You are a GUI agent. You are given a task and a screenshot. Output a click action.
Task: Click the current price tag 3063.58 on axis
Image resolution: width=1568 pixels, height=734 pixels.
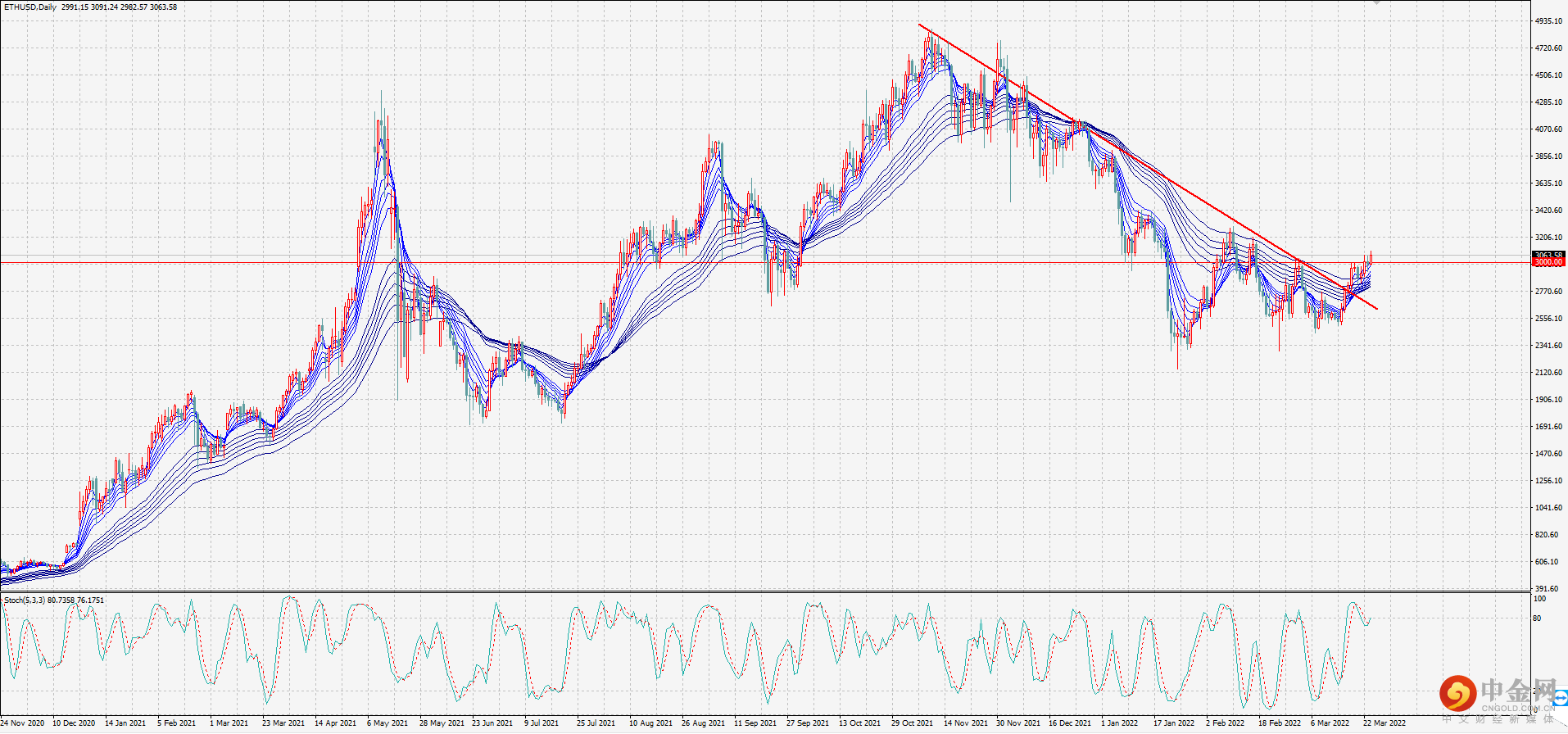pyautogui.click(x=1548, y=255)
